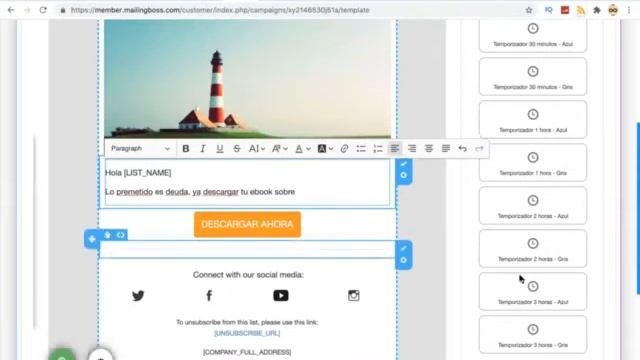Select Temporizador 2 horas - Gris widget

533,249
